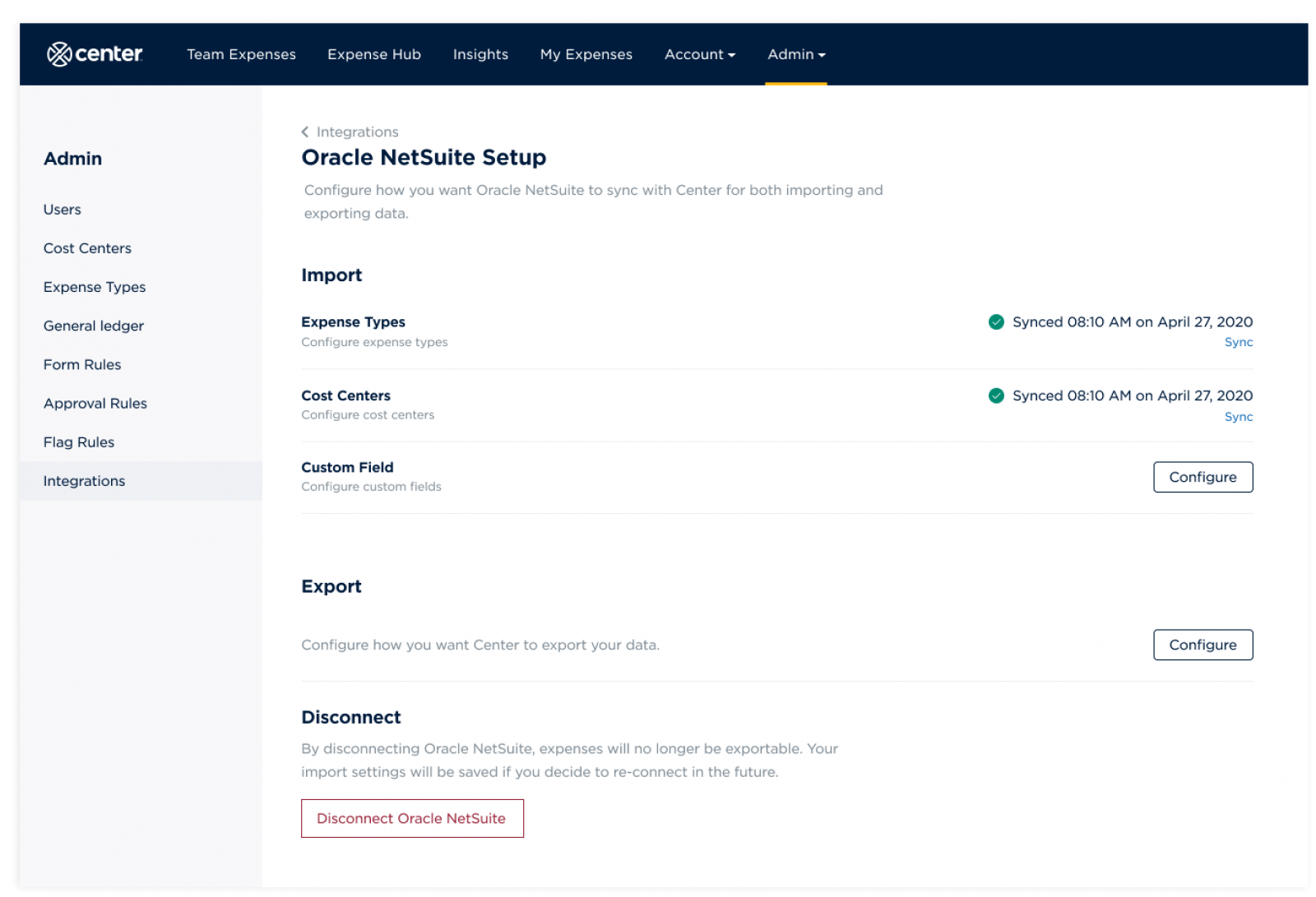1316x897 pixels.
Task: Click the Export section heading
Action: point(331,586)
